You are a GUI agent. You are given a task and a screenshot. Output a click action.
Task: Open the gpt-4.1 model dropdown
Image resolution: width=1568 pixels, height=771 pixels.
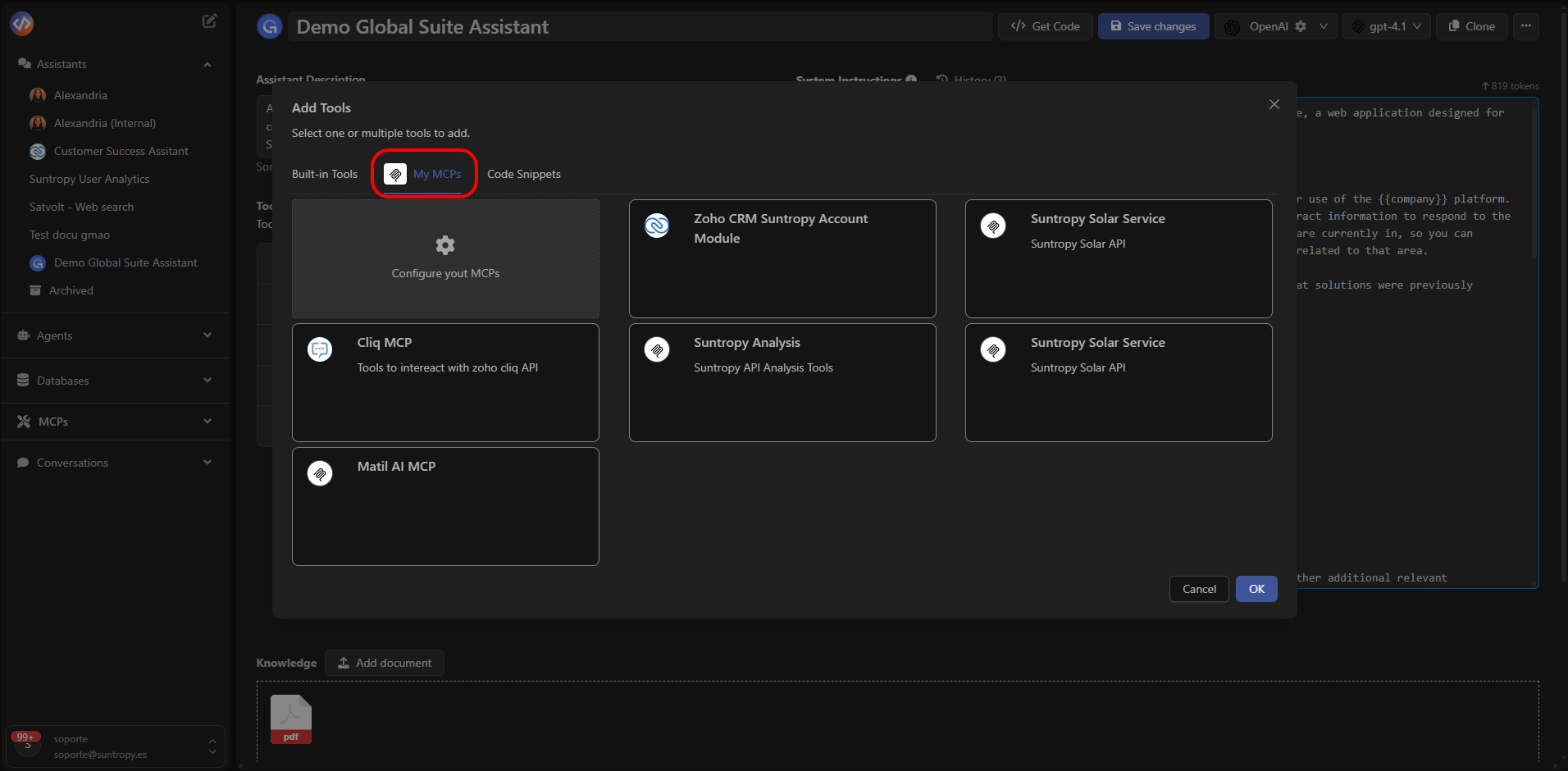click(x=1387, y=26)
